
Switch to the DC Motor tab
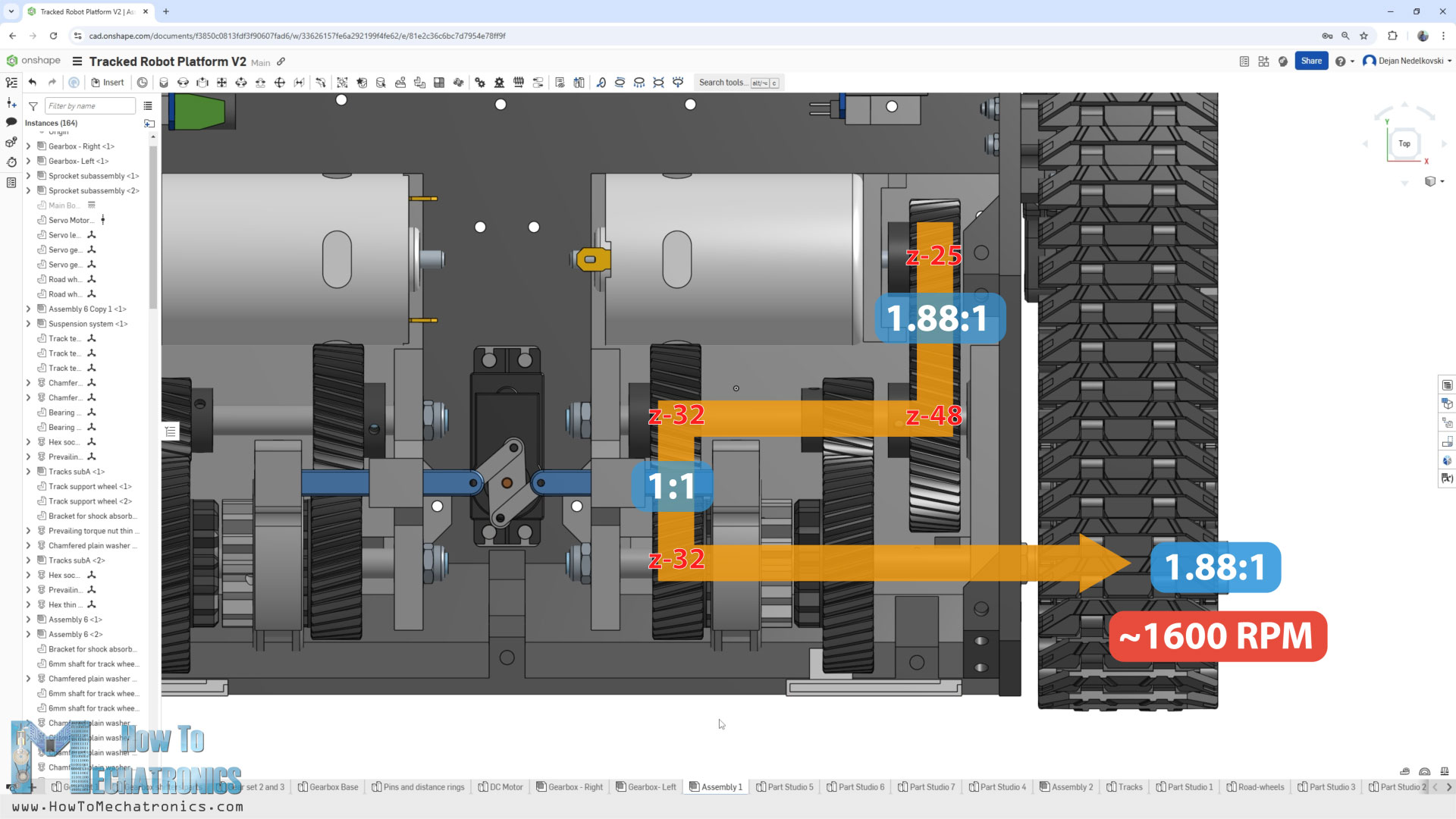pos(500,787)
